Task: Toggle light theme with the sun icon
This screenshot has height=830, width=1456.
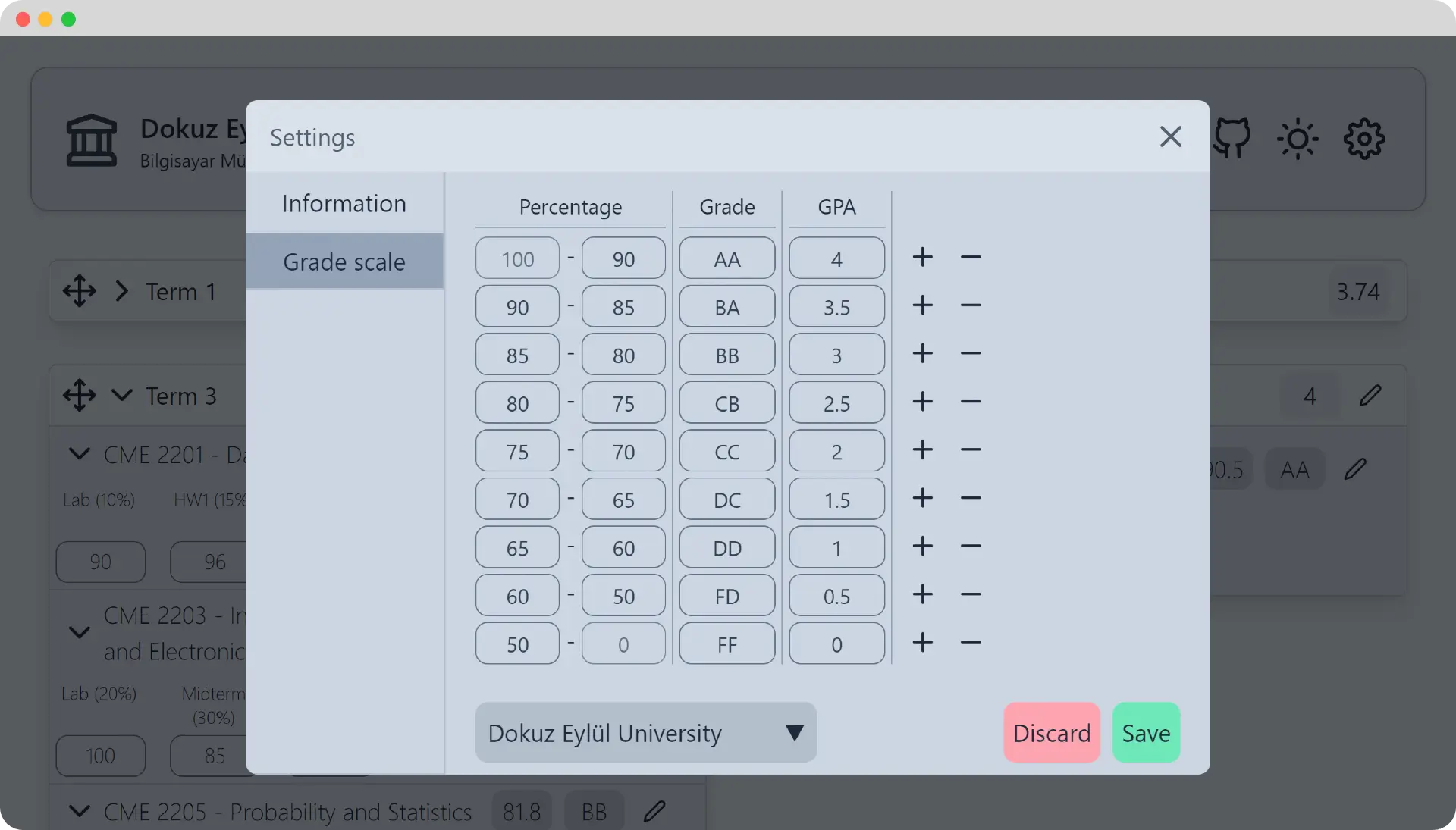Action: click(1298, 139)
